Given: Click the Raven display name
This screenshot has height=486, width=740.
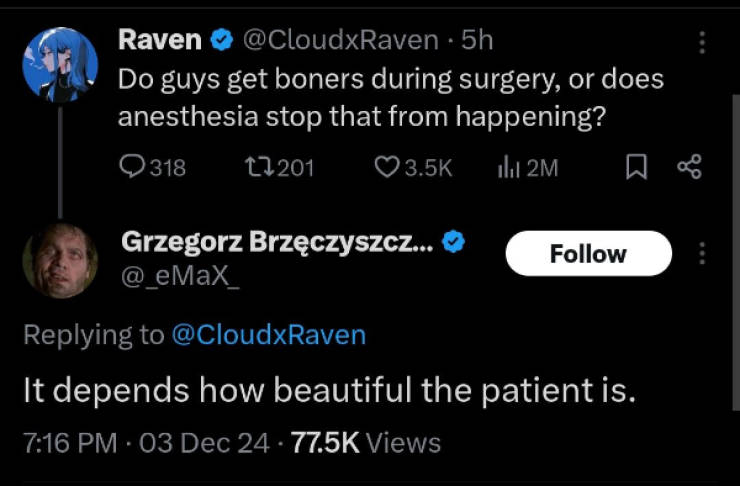Looking at the screenshot, I should (x=161, y=40).
